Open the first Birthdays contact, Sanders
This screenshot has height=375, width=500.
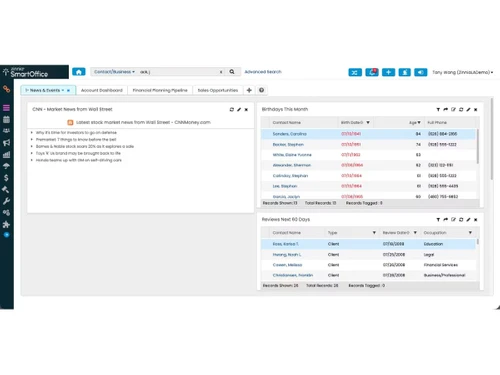[x=290, y=134]
